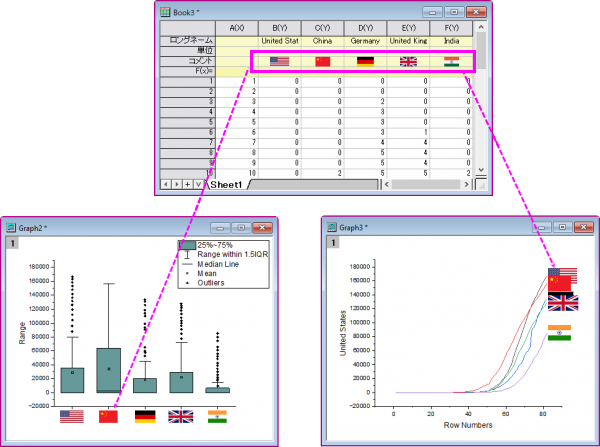Select the China flag in worksheet comment row
Screen dimensions: 600x447
pos(323,61)
